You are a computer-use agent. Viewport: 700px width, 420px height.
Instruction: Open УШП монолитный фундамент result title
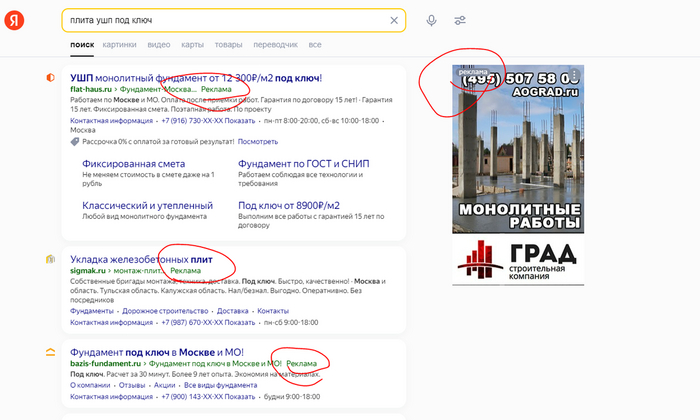(196, 77)
